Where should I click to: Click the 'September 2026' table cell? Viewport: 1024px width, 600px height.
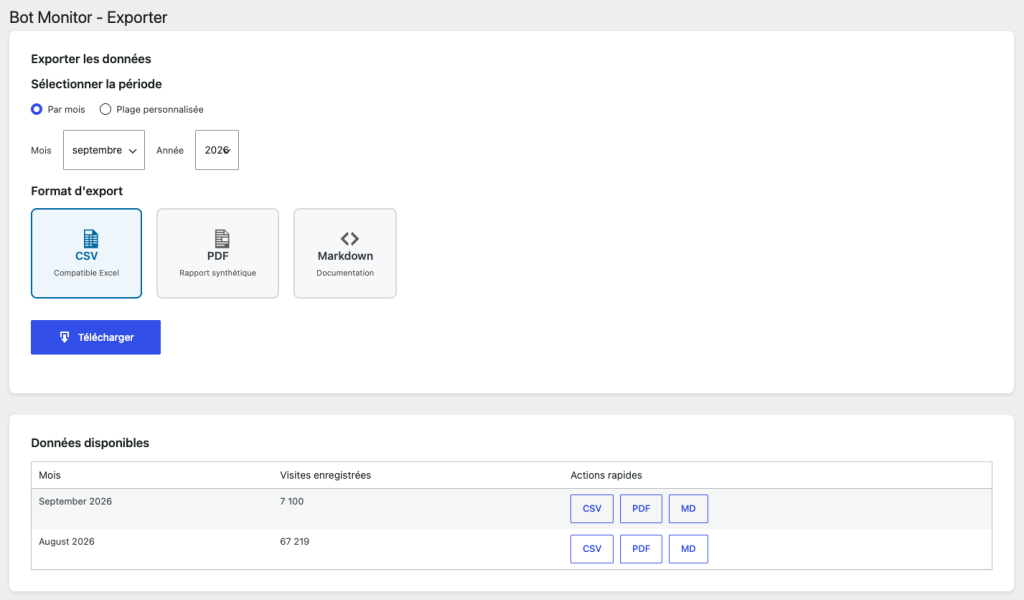click(x=75, y=501)
